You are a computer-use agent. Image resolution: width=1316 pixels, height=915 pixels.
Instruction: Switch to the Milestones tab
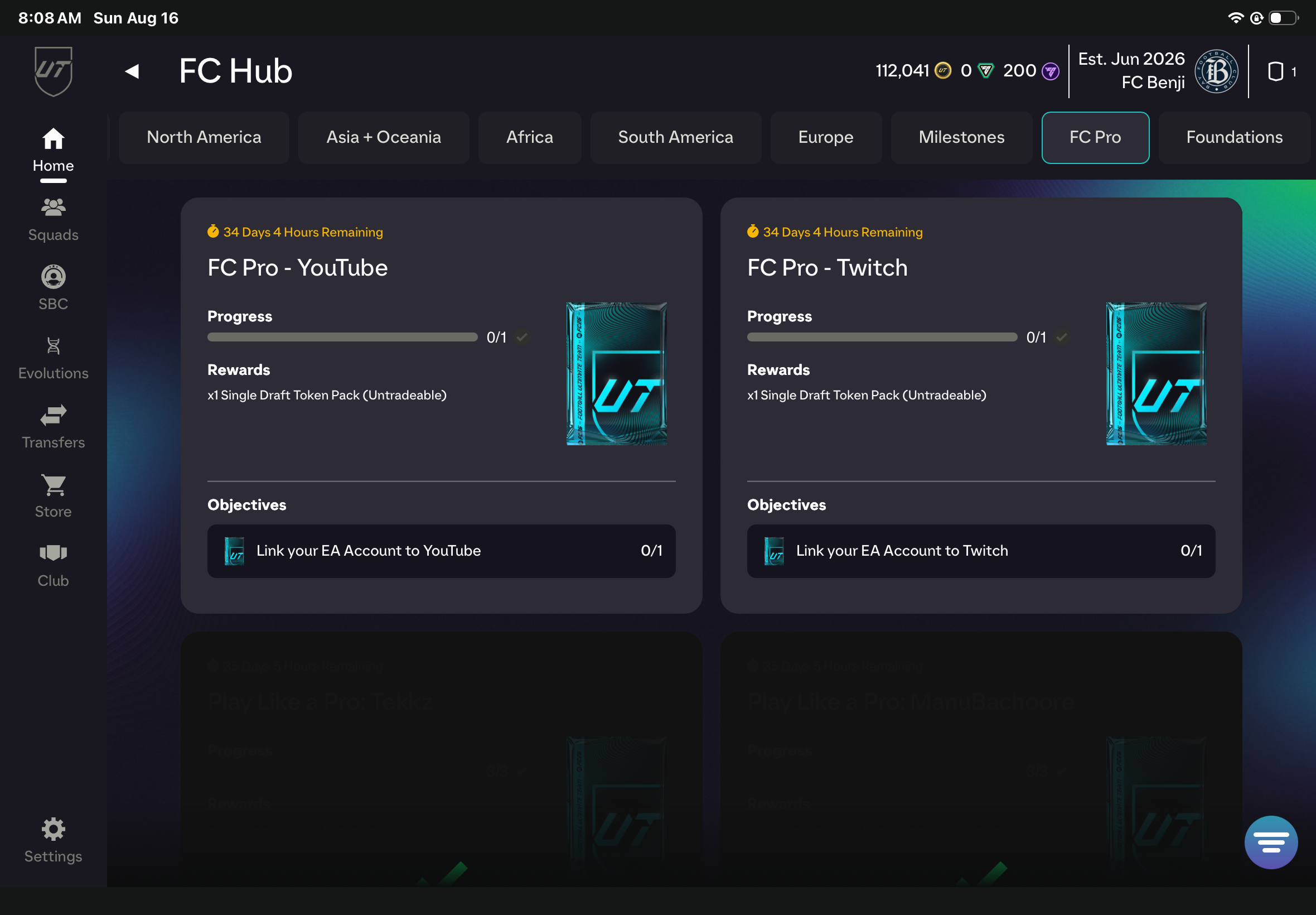coord(962,138)
